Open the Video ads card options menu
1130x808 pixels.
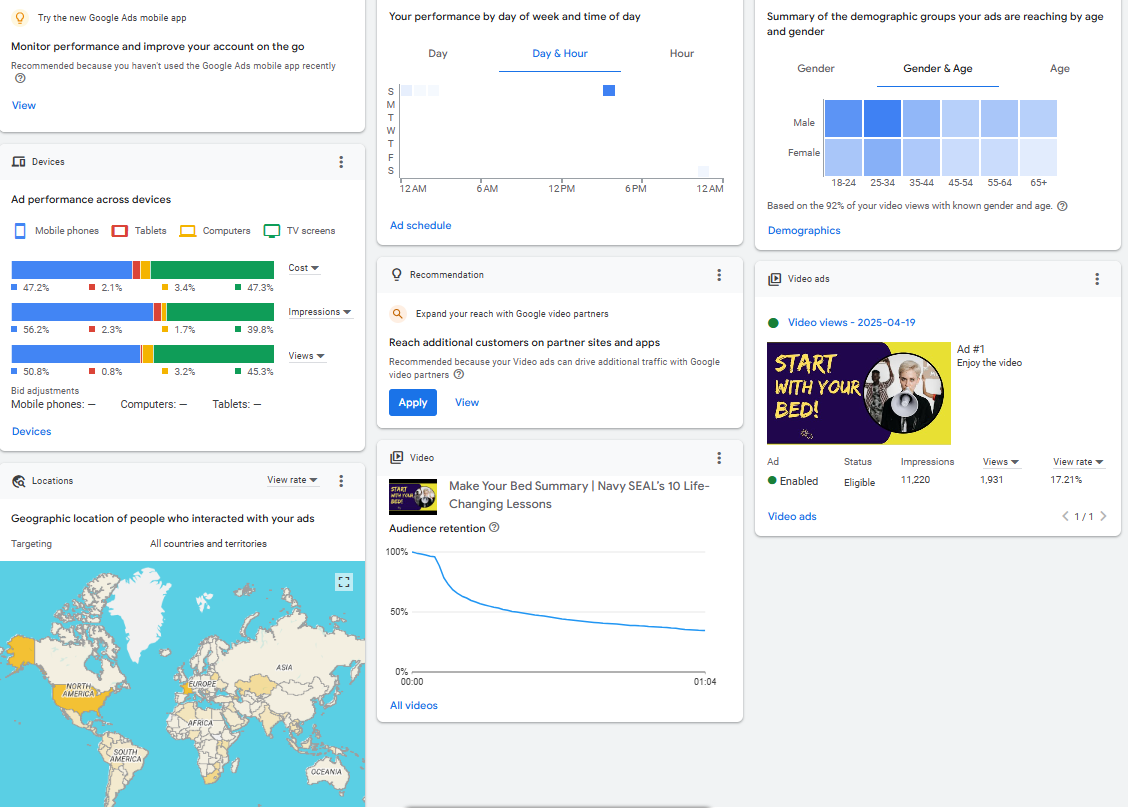click(x=1097, y=279)
